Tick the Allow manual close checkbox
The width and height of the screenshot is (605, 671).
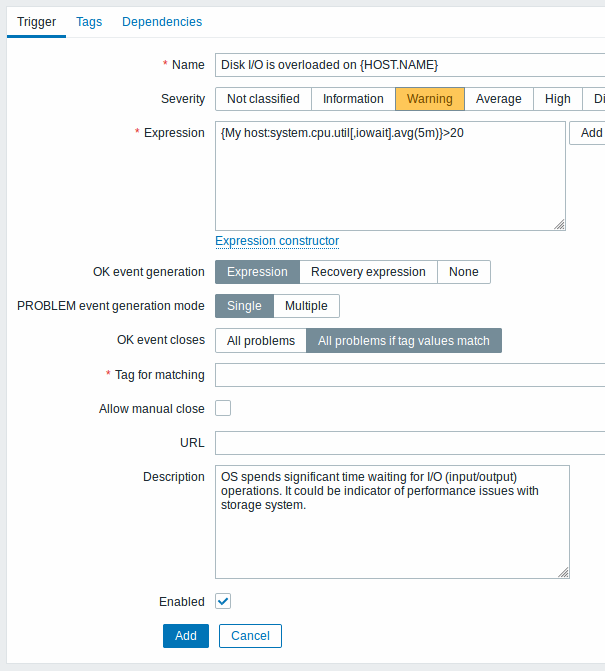[x=223, y=408]
